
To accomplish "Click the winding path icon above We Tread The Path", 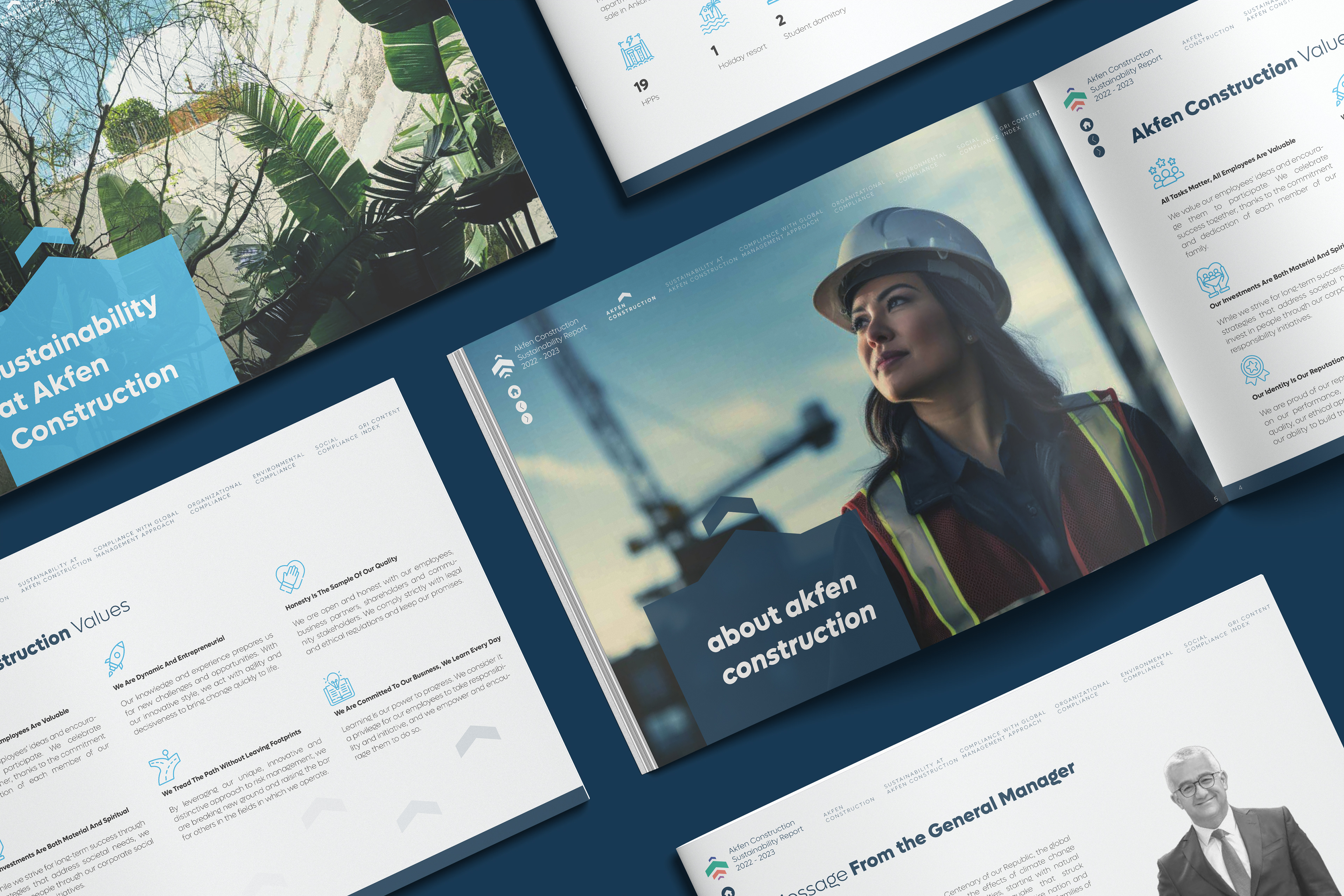I will (x=165, y=768).
